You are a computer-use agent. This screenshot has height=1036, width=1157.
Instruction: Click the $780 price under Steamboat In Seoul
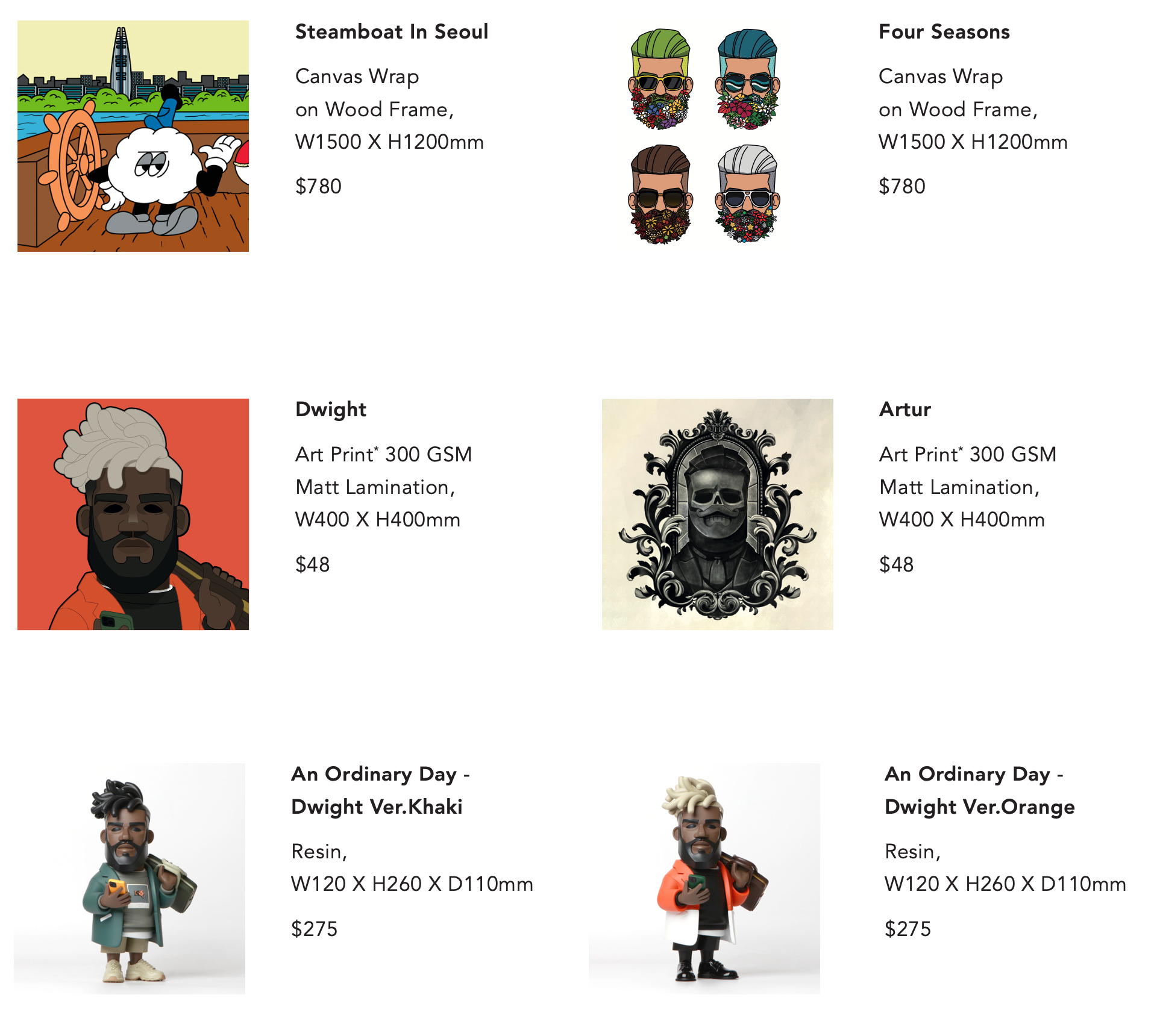[x=318, y=187]
